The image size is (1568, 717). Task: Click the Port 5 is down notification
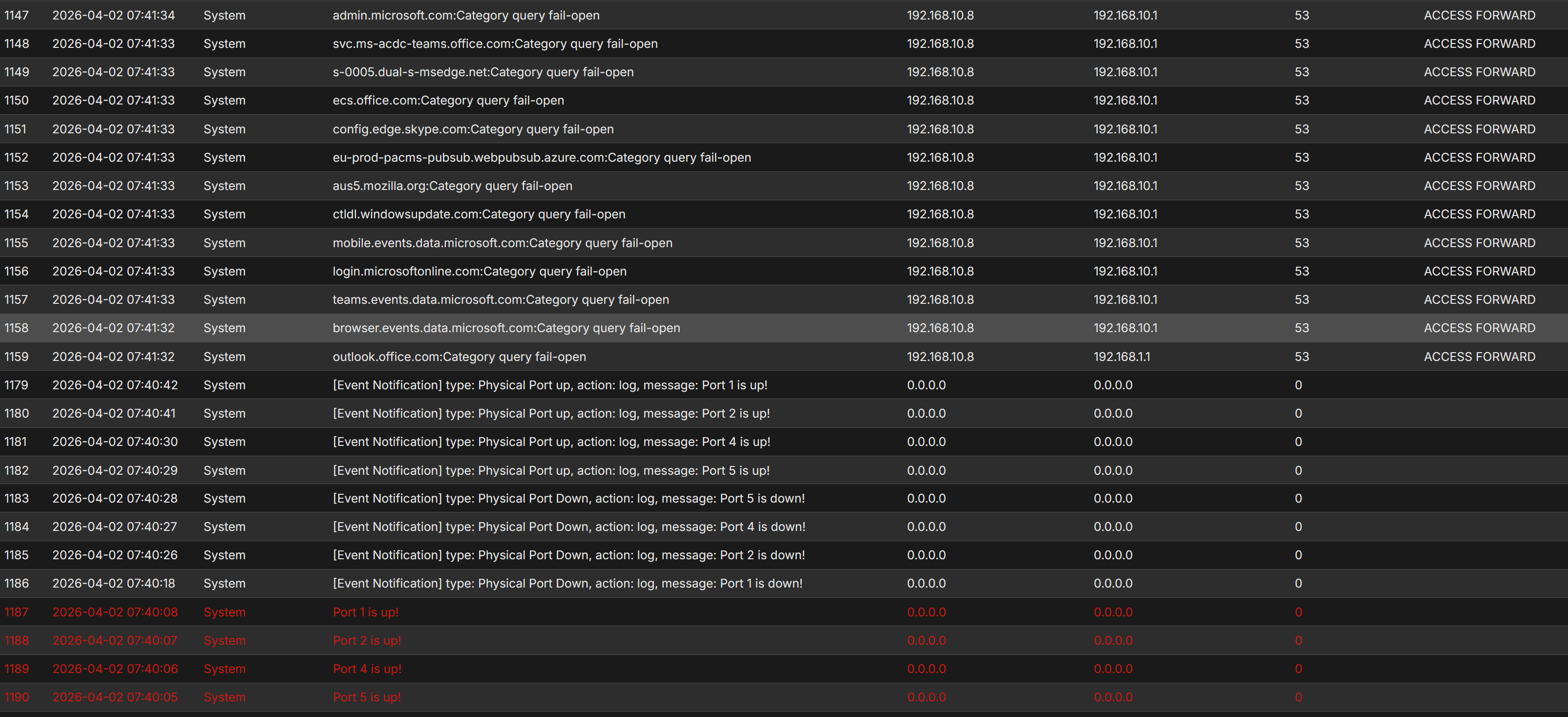568,499
